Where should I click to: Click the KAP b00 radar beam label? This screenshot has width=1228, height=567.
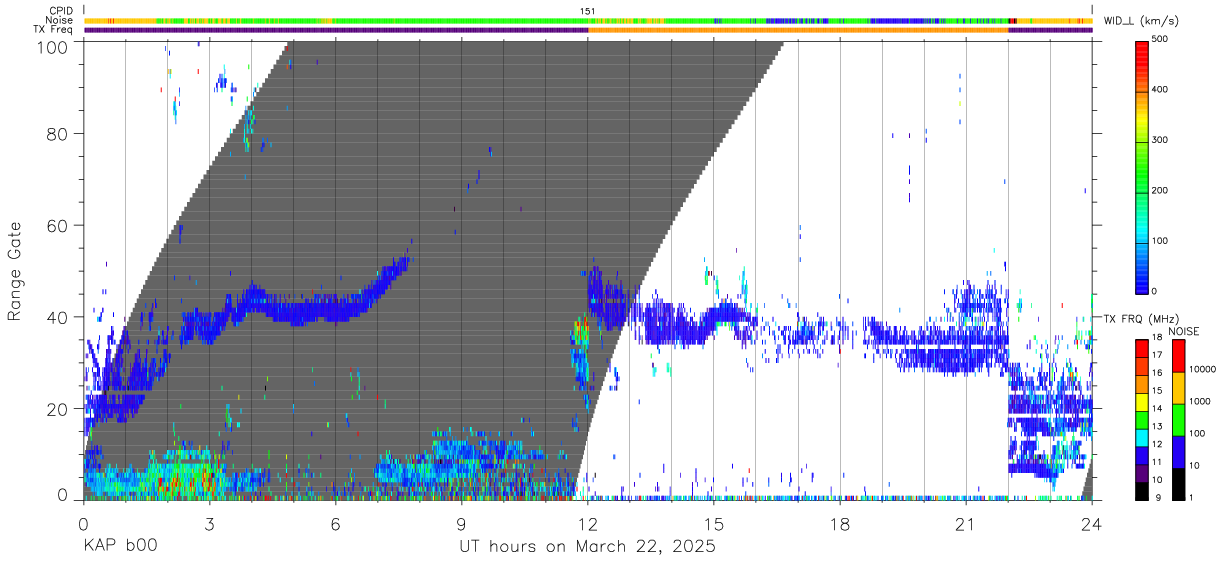pyautogui.click(x=120, y=547)
